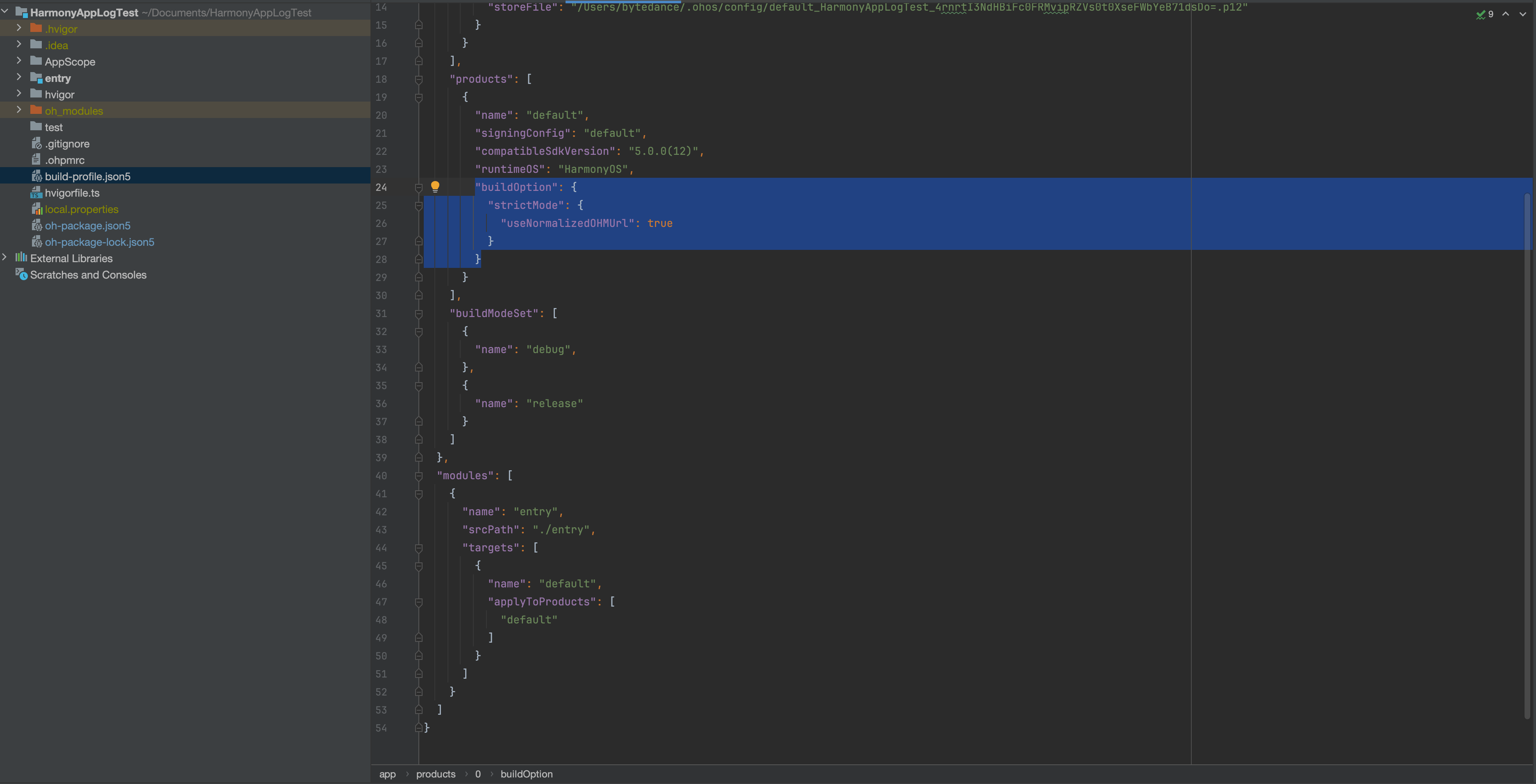Select the 0 index breadcrumb
The width and height of the screenshot is (1536, 784).
point(477,774)
